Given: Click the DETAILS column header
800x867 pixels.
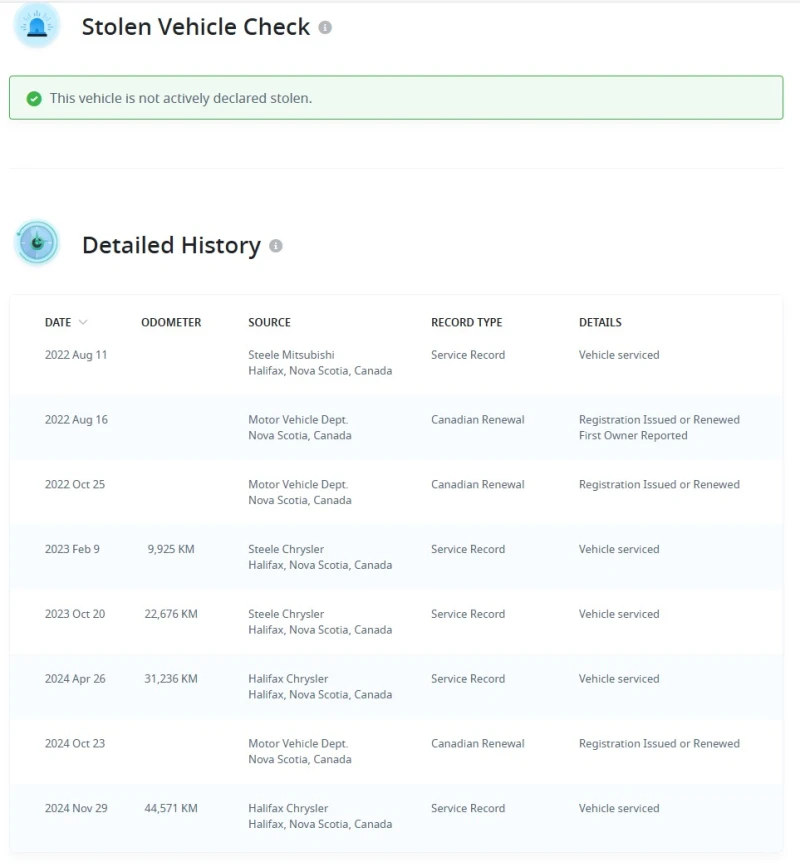Looking at the screenshot, I should 600,322.
